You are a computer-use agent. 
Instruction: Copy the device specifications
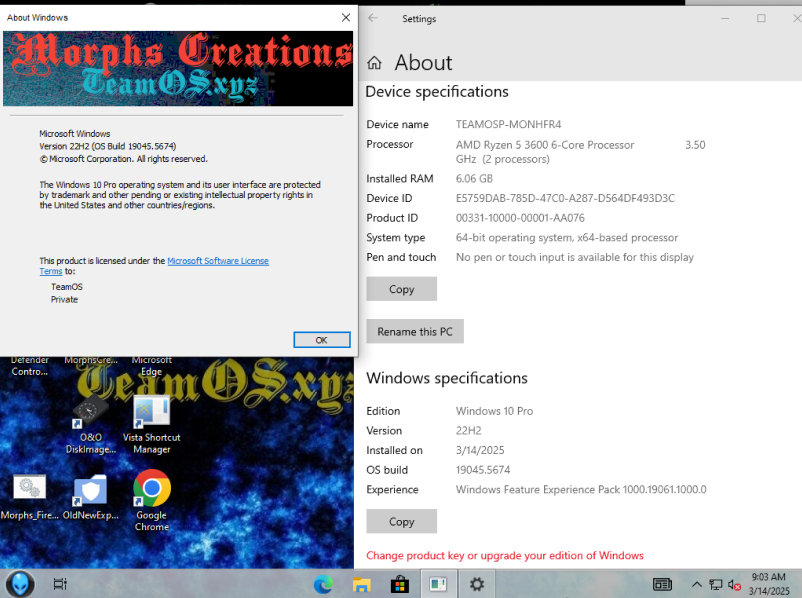pos(402,289)
